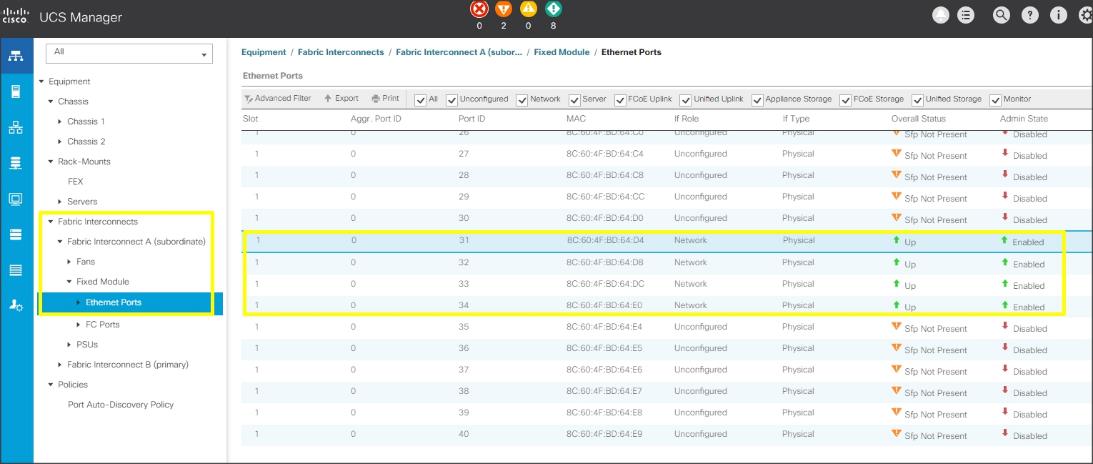Image resolution: width=1093 pixels, height=464 pixels.
Task: Expand the Chassis 2 tree node
Action: click(x=61, y=141)
